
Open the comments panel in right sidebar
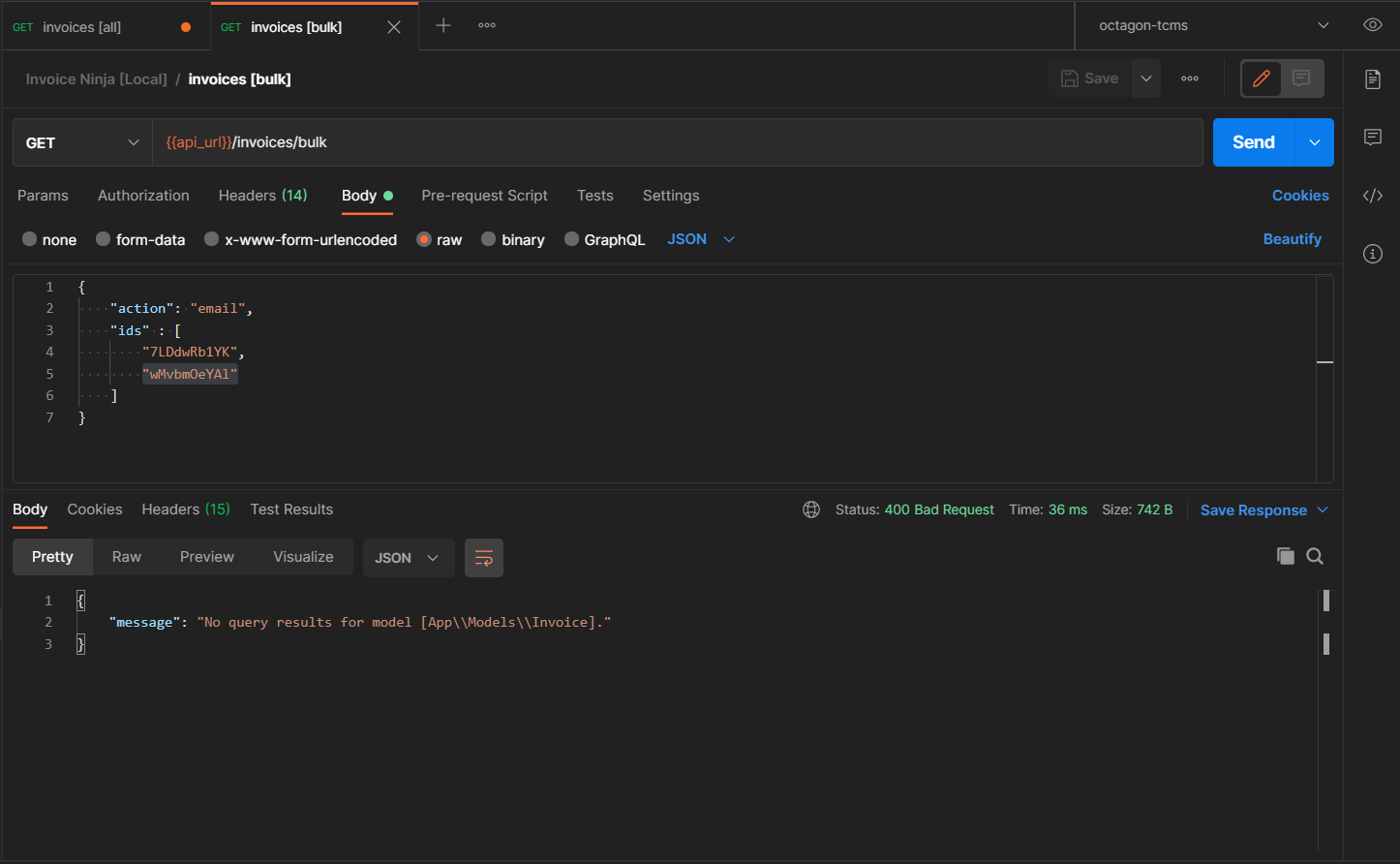1373,138
